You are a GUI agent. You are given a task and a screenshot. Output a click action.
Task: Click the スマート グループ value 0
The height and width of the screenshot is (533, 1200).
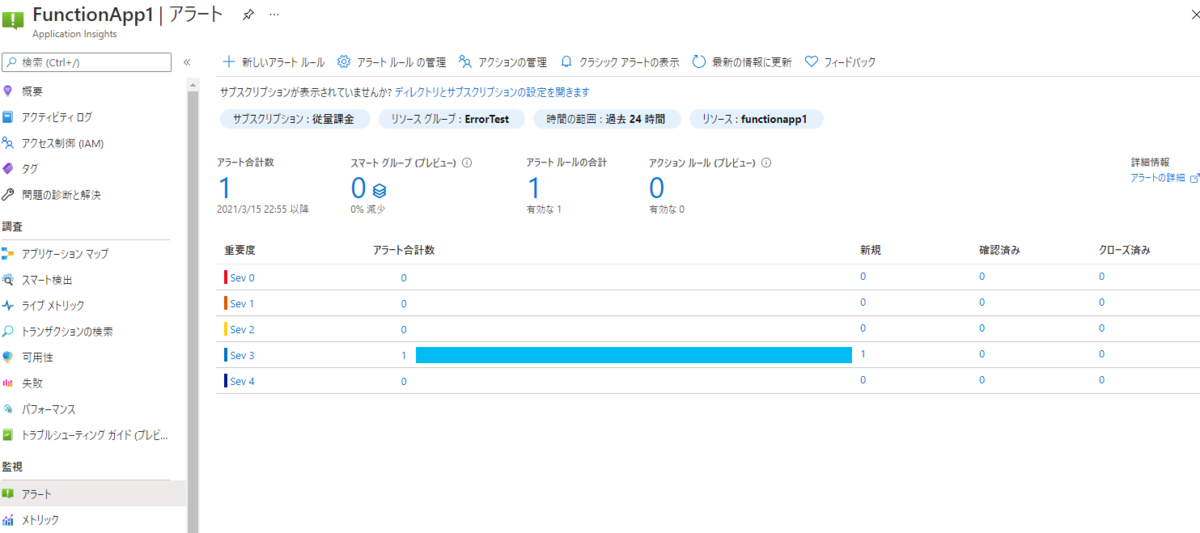358,188
